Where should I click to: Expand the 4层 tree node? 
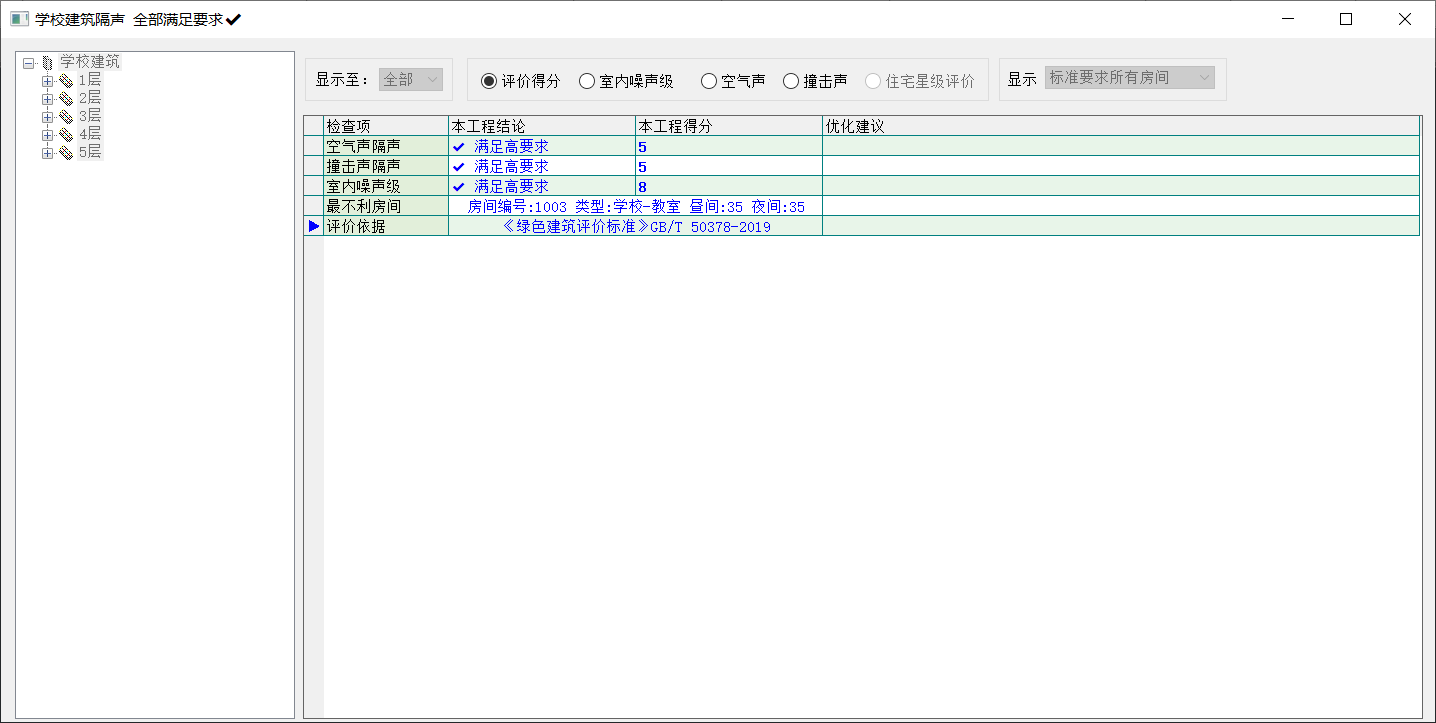pos(47,135)
